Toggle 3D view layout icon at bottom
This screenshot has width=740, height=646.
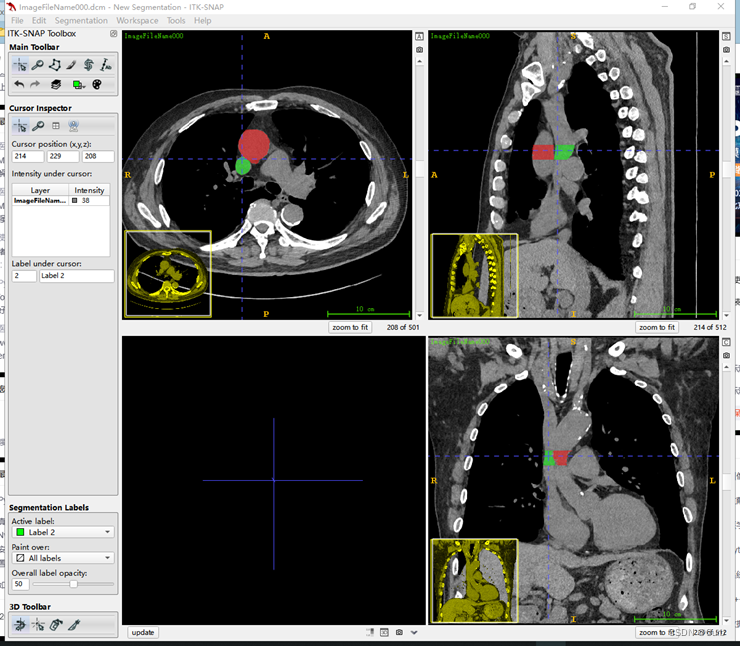click(x=385, y=632)
